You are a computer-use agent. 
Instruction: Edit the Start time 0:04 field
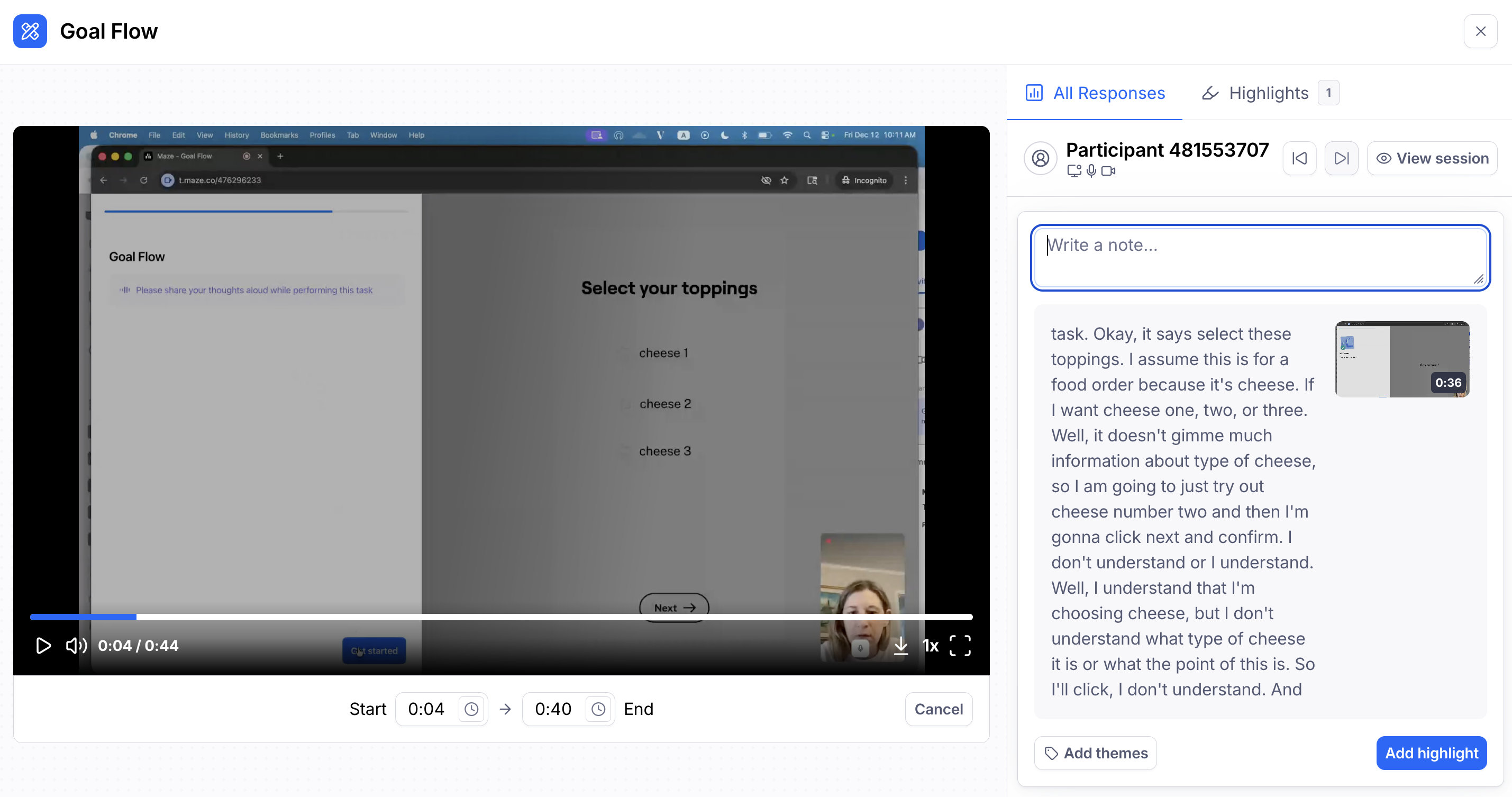pyautogui.click(x=427, y=709)
